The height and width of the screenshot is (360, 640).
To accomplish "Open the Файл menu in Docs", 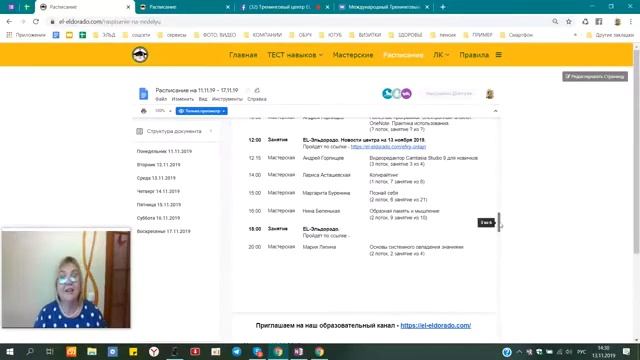I will pyautogui.click(x=161, y=99).
